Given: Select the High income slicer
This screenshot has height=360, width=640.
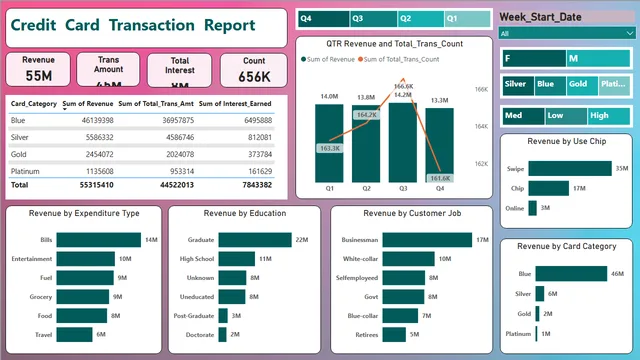Looking at the screenshot, I should (608, 116).
